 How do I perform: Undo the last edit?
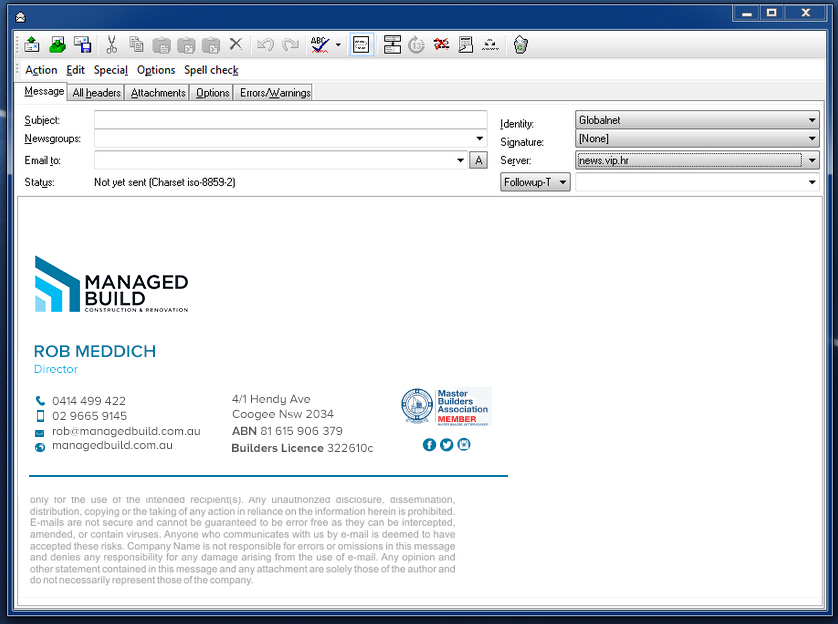(265, 45)
